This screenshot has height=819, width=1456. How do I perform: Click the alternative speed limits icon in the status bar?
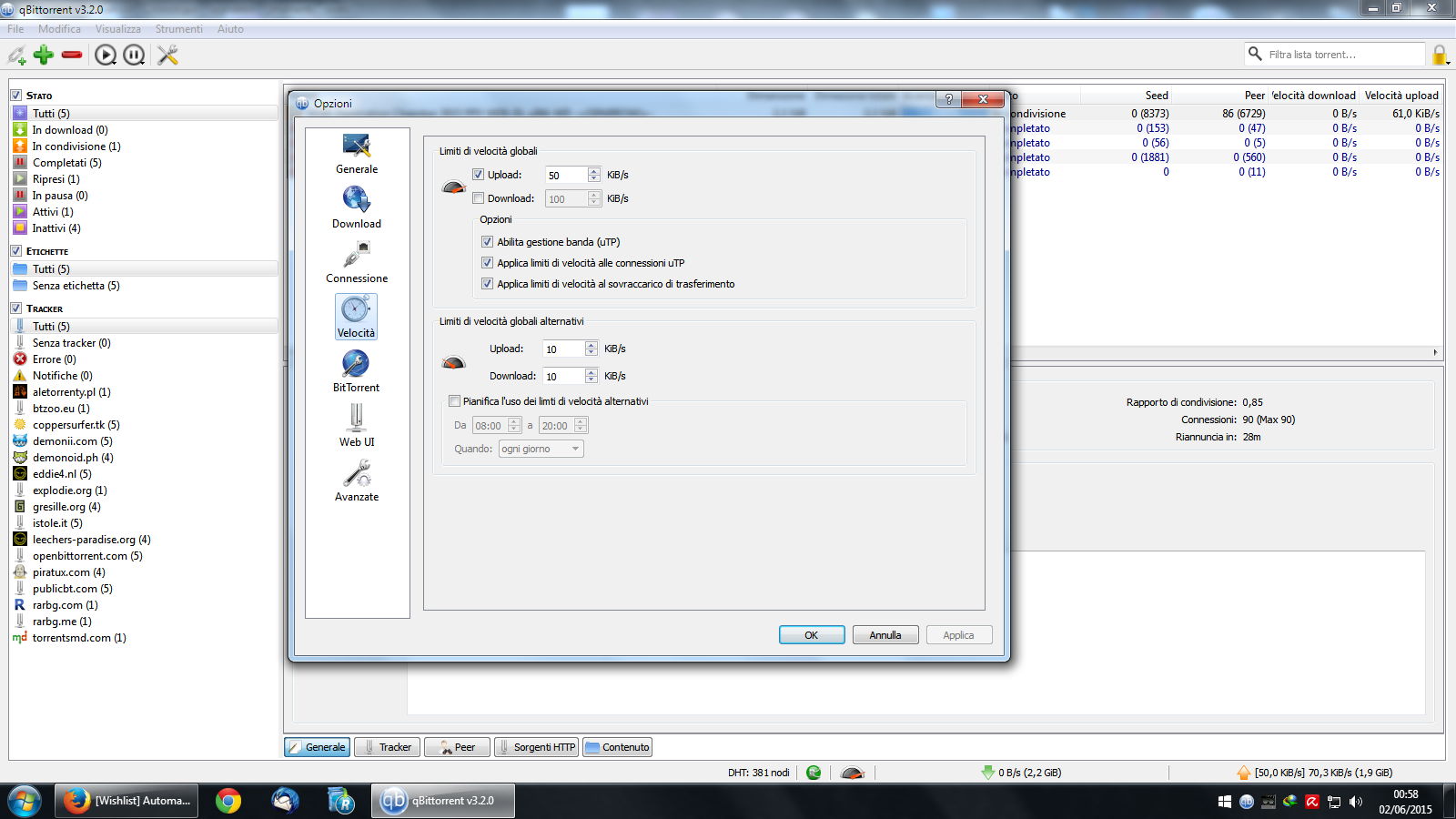(x=852, y=773)
